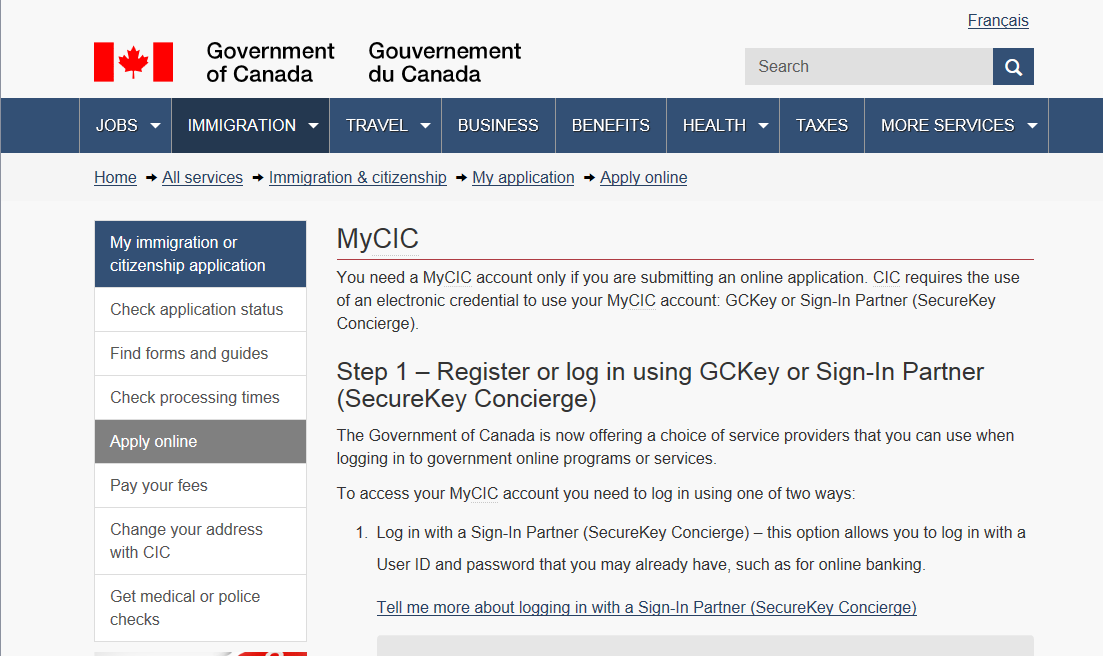The image size is (1103, 656).
Task: Select Check application status in sidebar
Action: [200, 309]
